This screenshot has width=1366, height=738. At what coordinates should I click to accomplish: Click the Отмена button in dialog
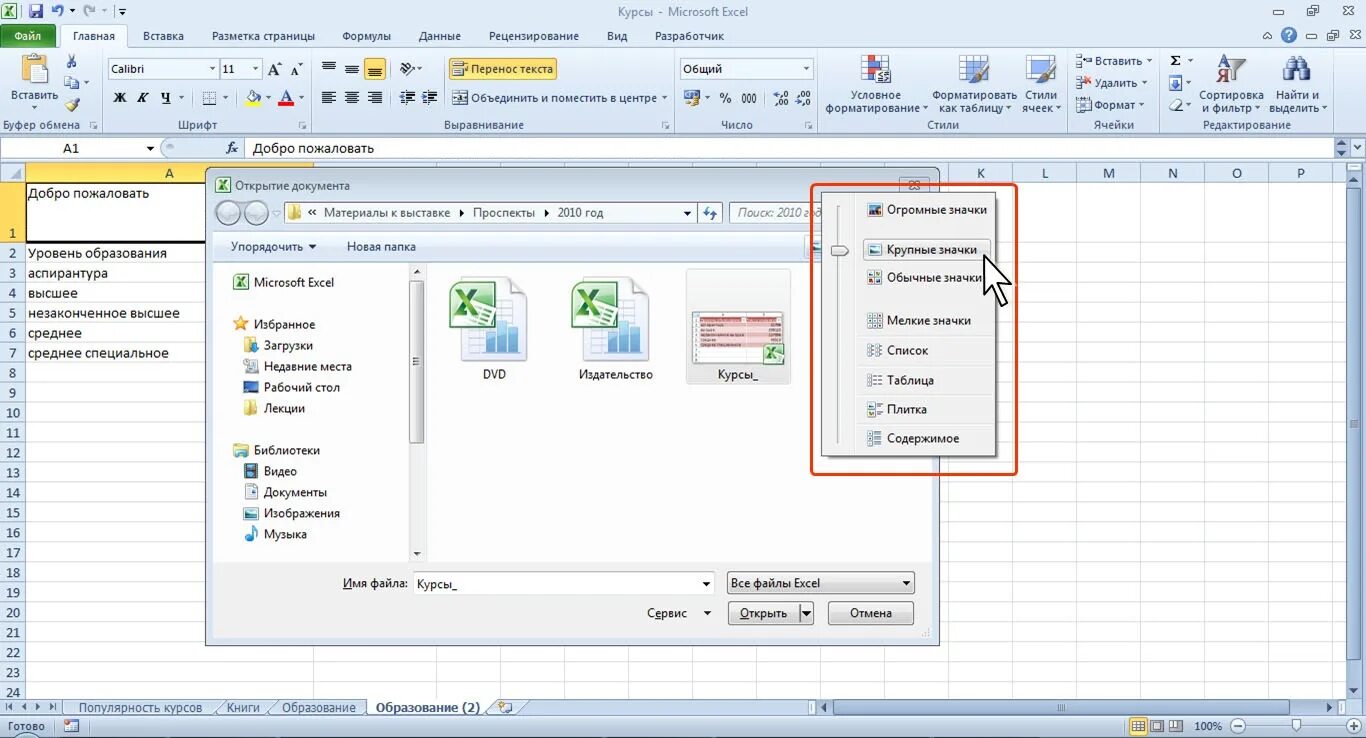[x=871, y=613]
